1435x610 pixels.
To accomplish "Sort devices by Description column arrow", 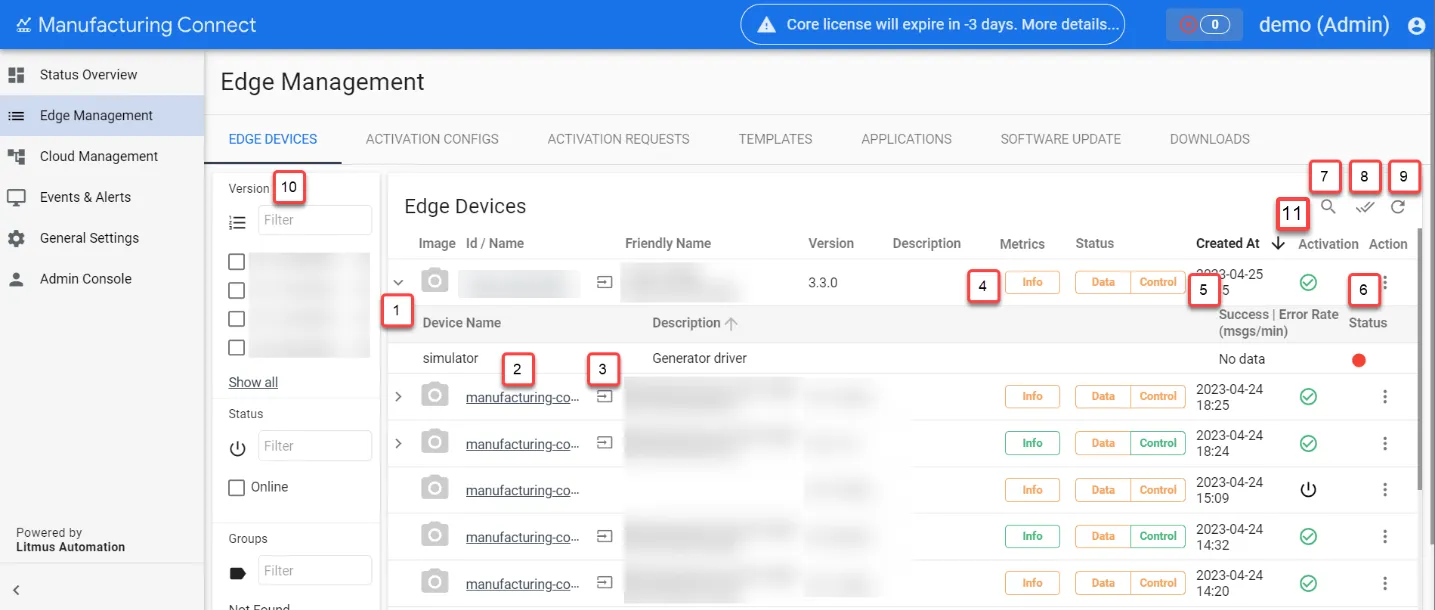I will 731,323.
